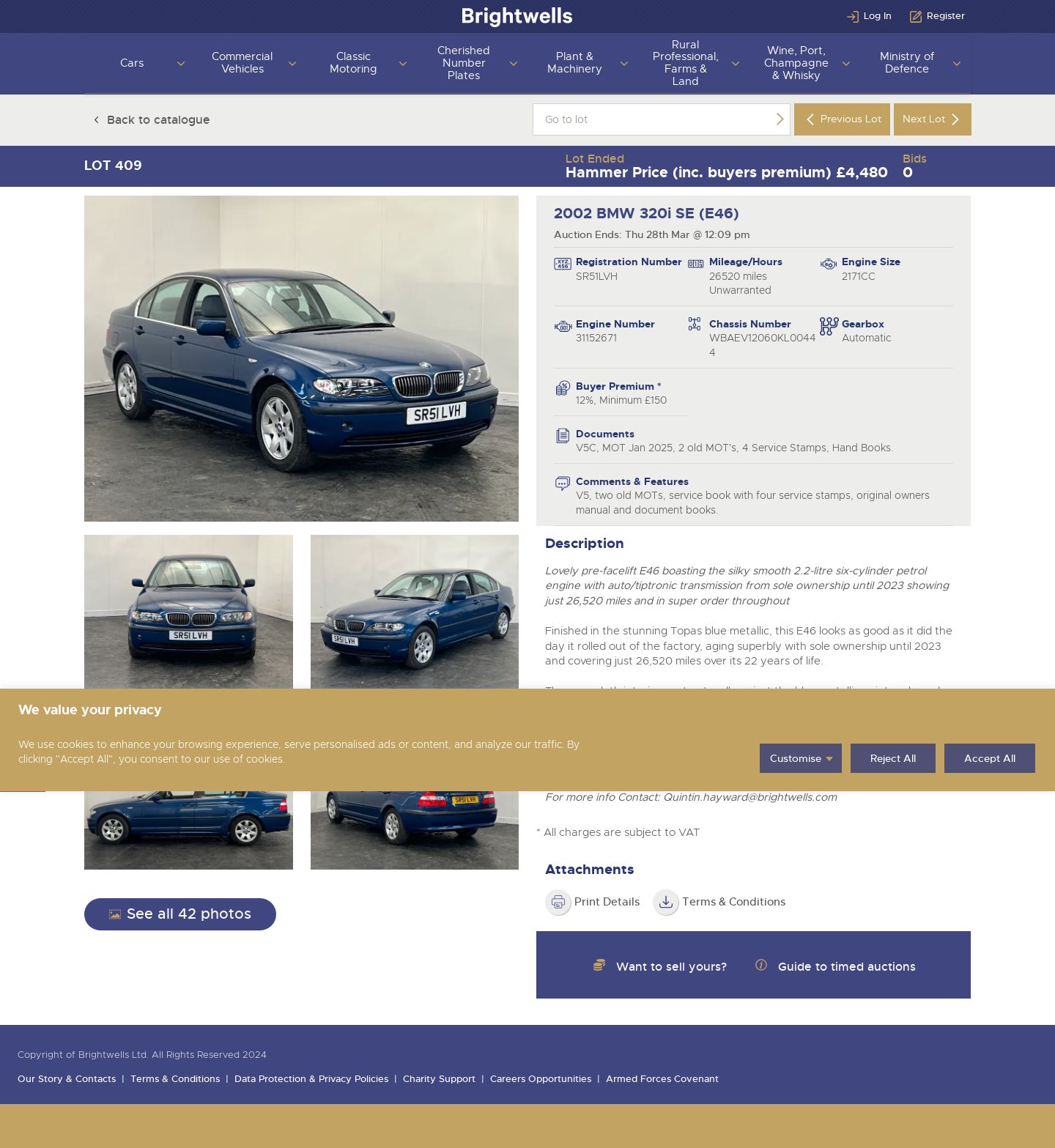The width and height of the screenshot is (1055, 1148).
Task: Go to the Previous Lot
Action: (x=842, y=119)
